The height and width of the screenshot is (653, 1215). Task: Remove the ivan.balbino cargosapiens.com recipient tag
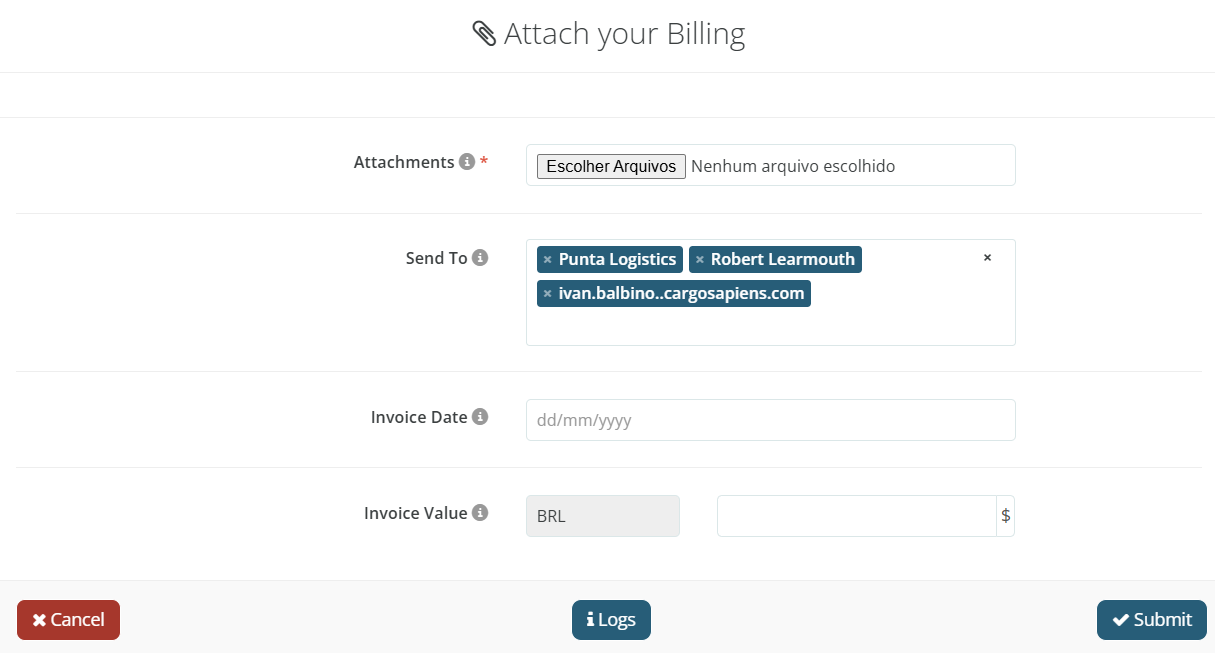point(547,294)
